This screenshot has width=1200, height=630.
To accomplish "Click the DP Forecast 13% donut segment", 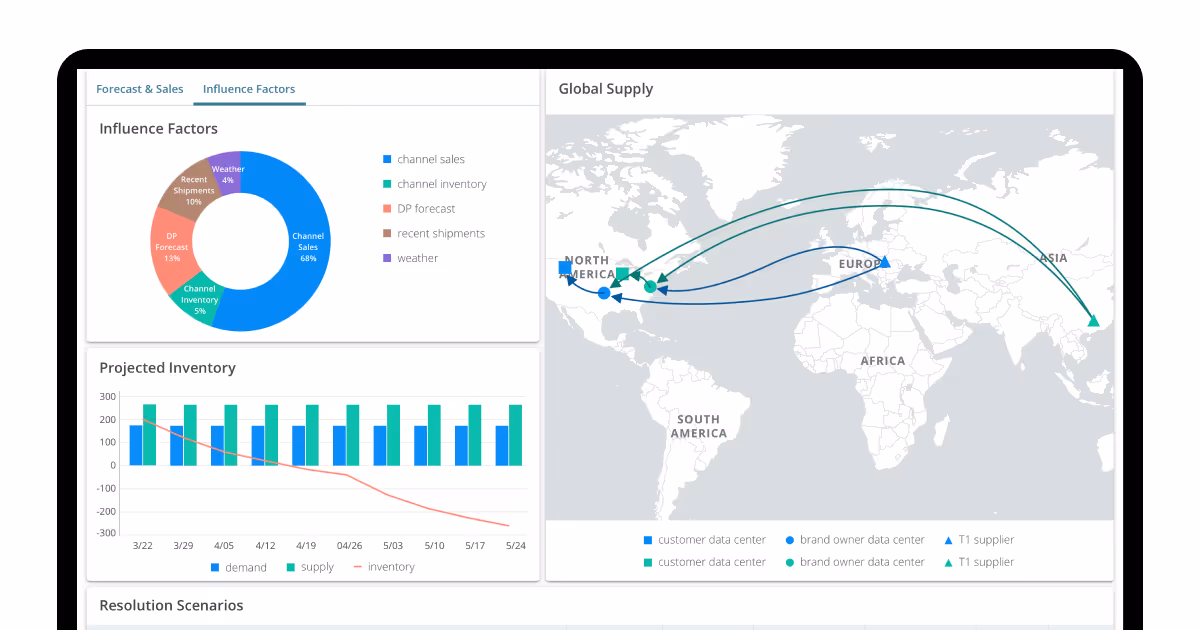I will (x=171, y=247).
